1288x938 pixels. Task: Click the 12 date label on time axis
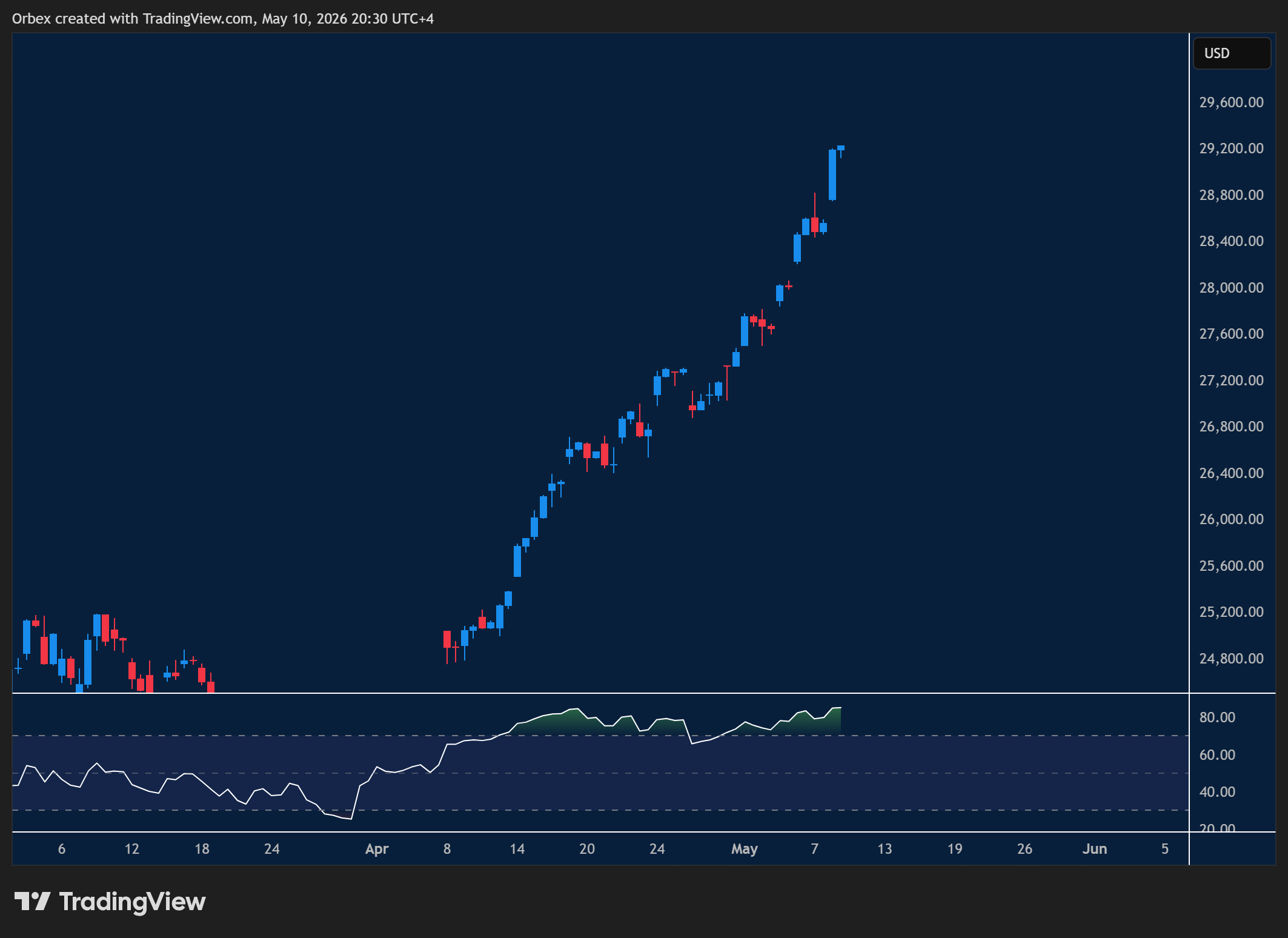click(131, 849)
